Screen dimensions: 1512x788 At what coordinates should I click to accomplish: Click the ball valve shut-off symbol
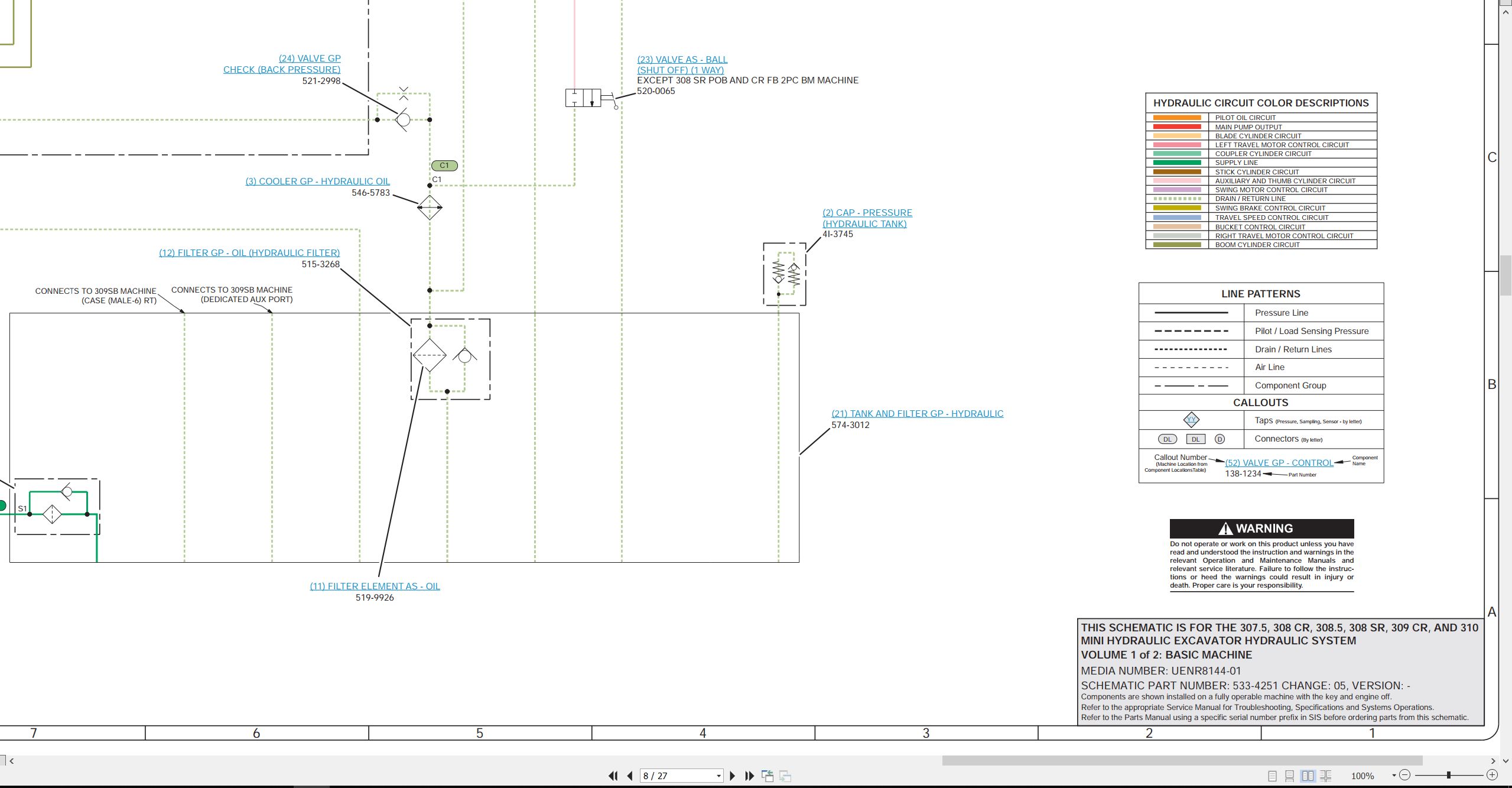(x=592, y=98)
